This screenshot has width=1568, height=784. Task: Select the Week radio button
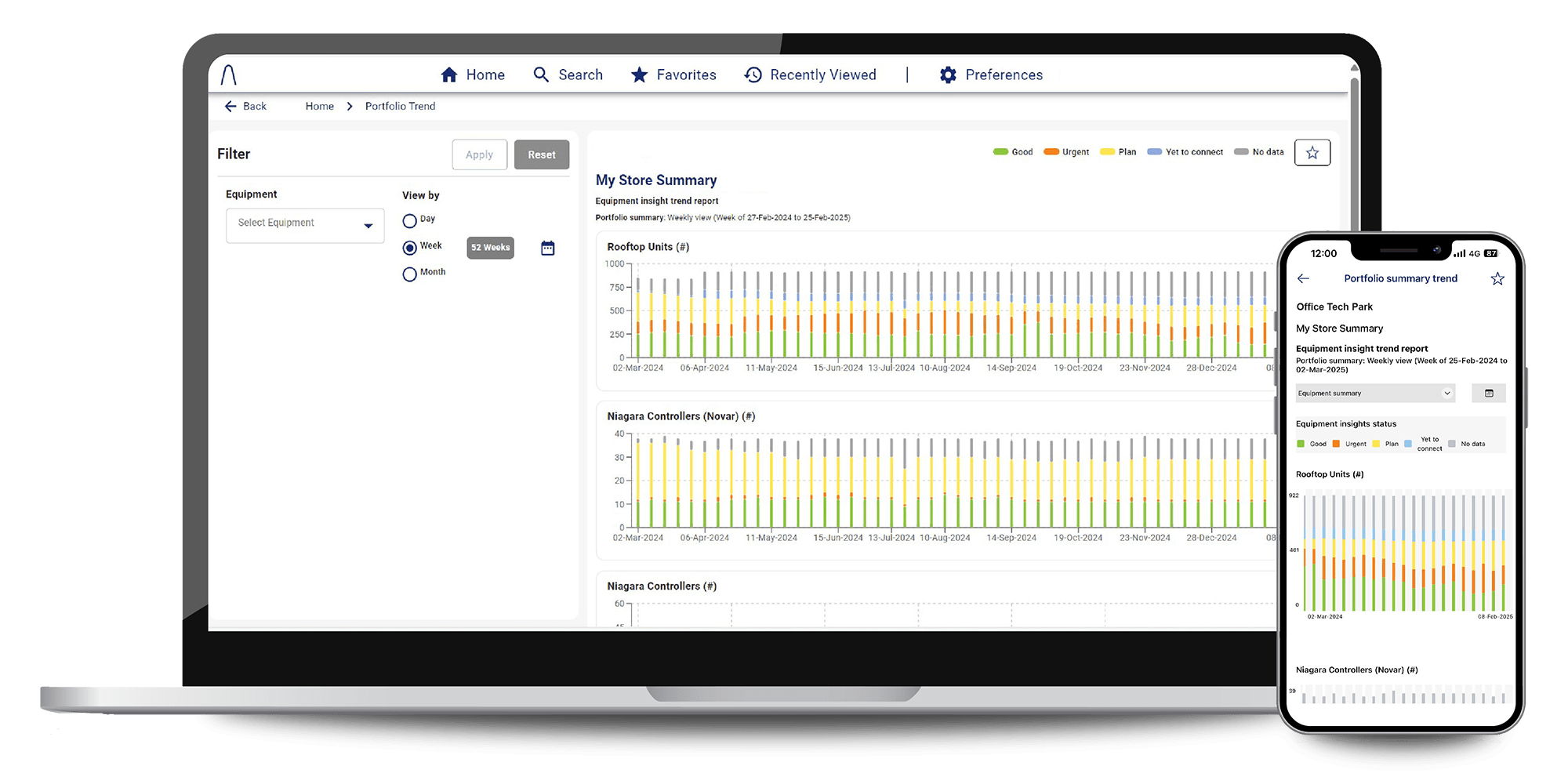[409, 248]
